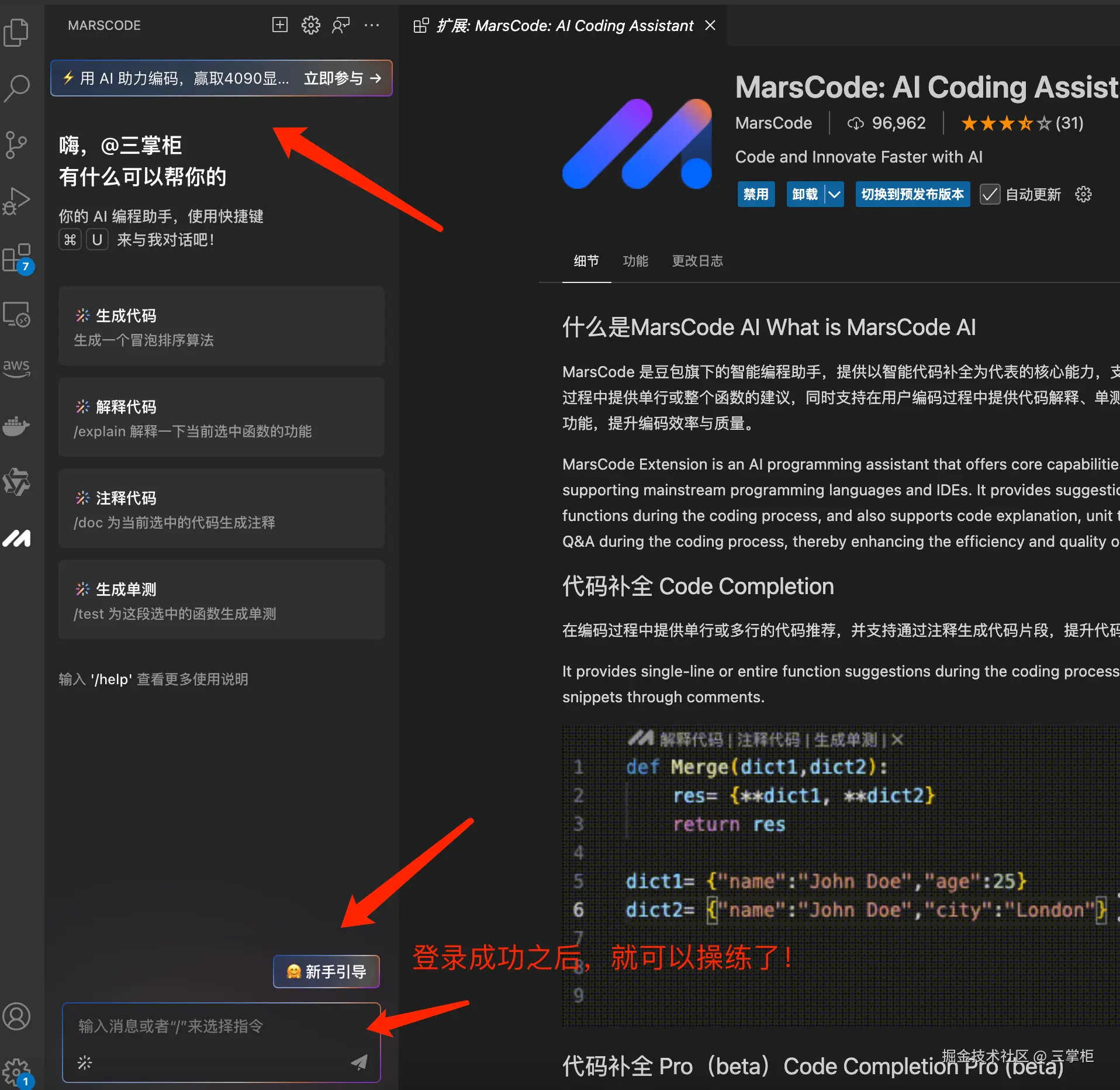
Task: Open the more actions ellipsis in MarsCode header
Action: point(372,25)
